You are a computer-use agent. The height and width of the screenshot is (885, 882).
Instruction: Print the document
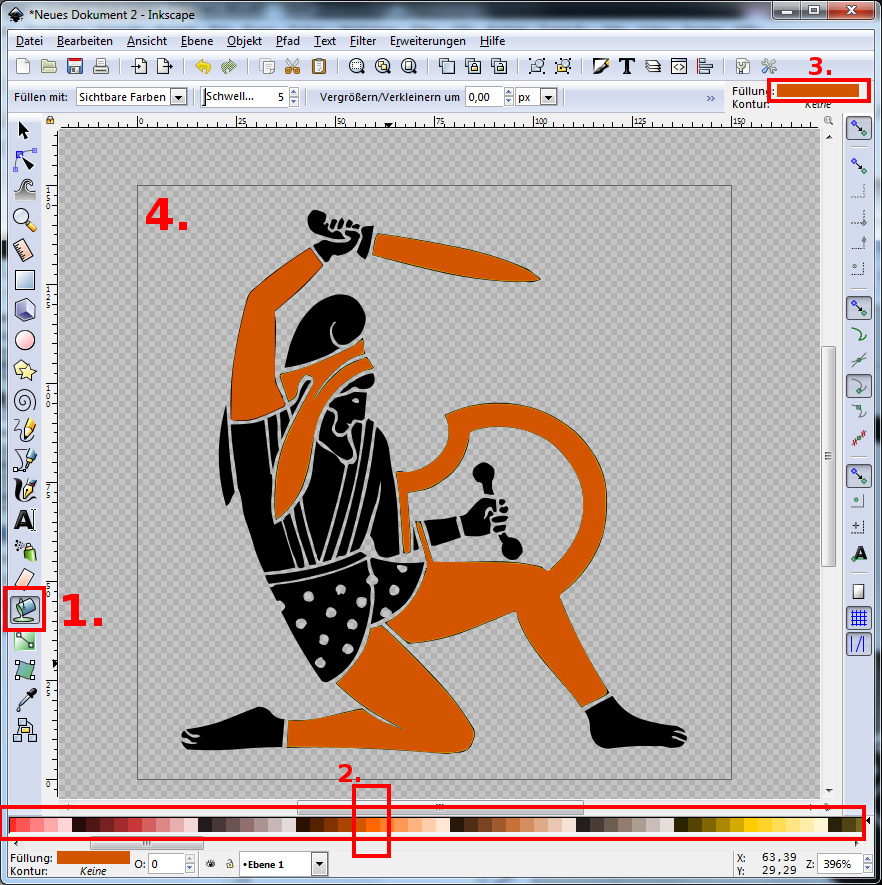coord(100,67)
